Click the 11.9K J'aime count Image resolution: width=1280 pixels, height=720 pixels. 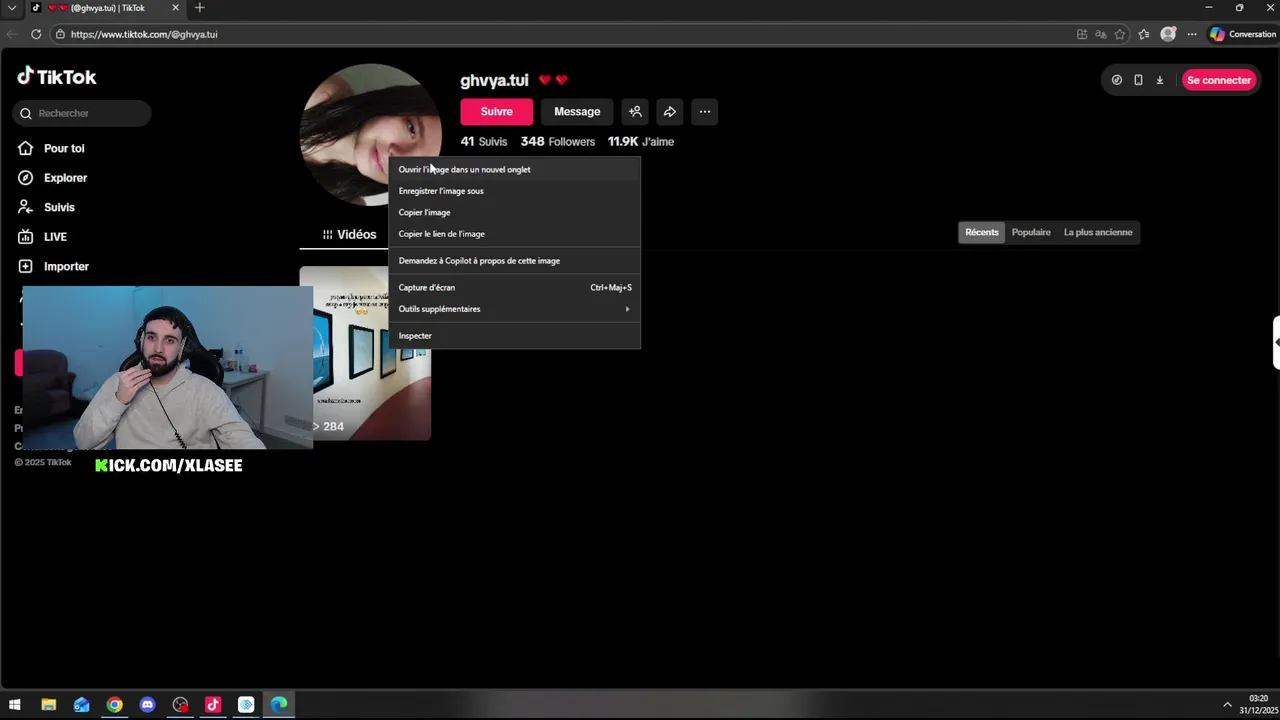tap(641, 142)
